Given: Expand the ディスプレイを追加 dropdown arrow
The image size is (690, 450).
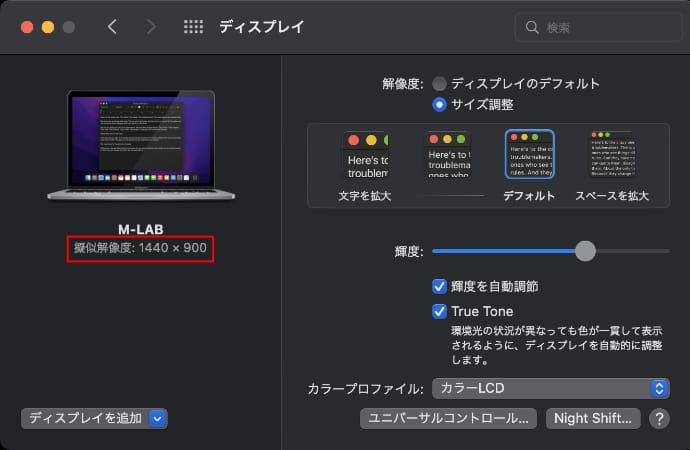Looking at the screenshot, I should point(157,418).
